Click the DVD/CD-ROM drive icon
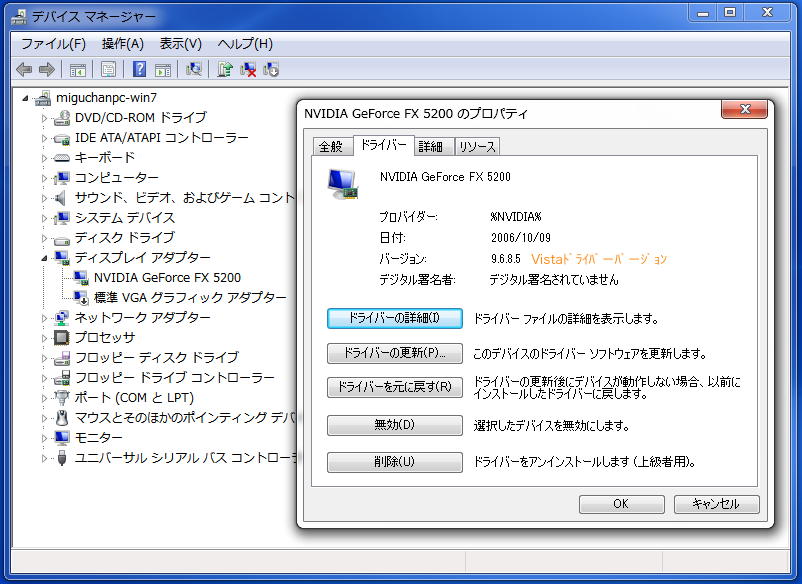This screenshot has width=802, height=584. 62,118
